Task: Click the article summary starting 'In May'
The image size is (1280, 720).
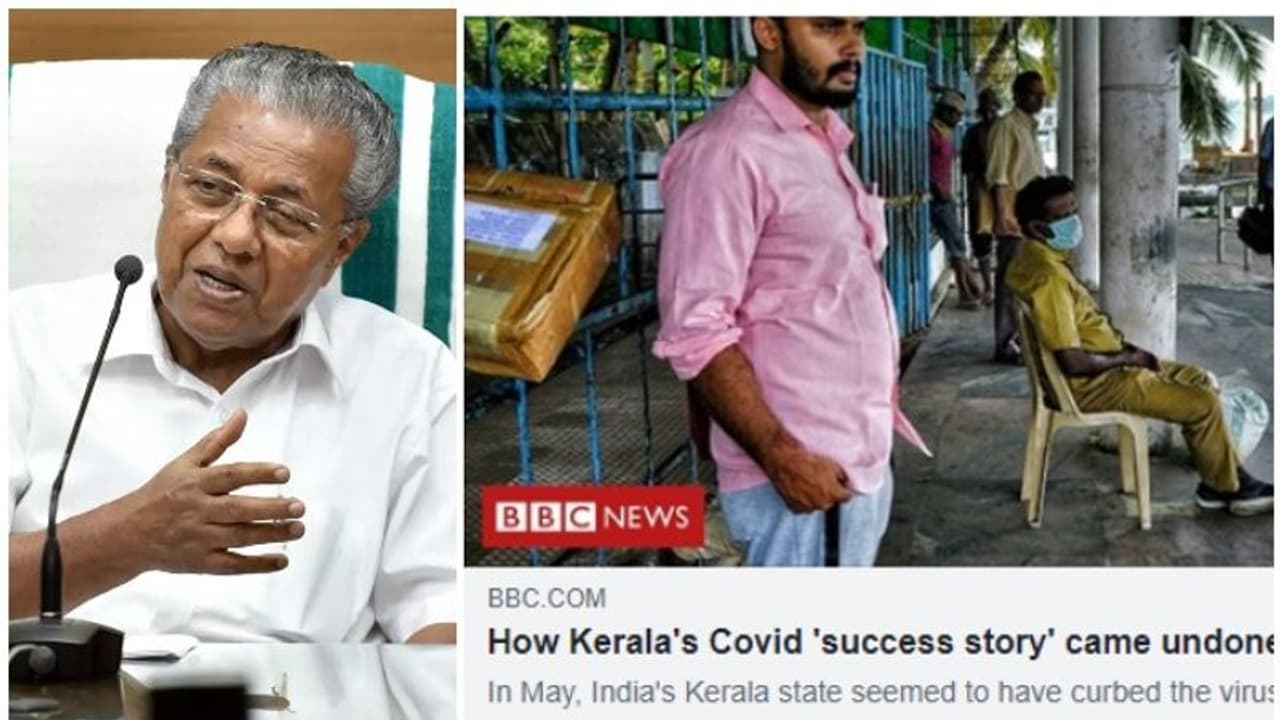Action: click(x=880, y=691)
